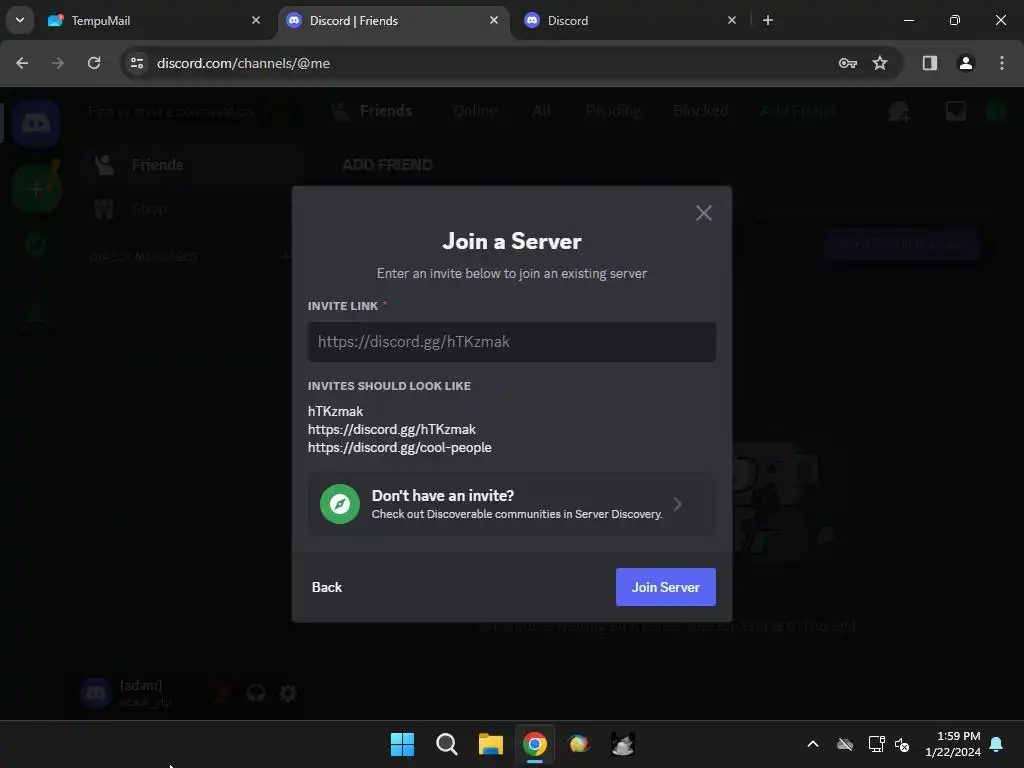
Task: Click the Chrome taskbar icon
Action: pos(535,744)
